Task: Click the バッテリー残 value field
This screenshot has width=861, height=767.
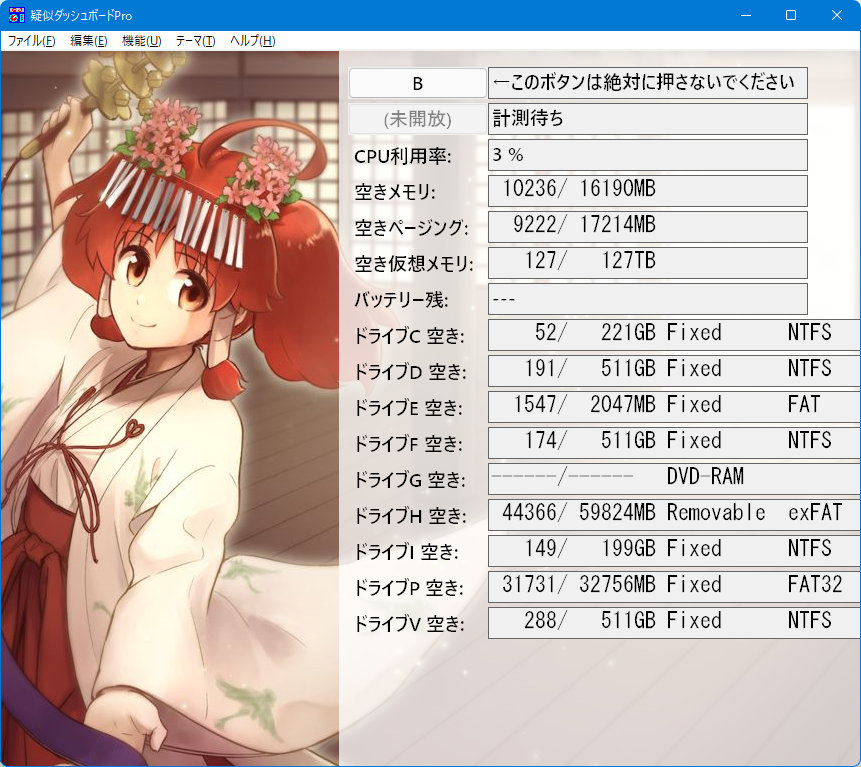Action: pos(647,299)
